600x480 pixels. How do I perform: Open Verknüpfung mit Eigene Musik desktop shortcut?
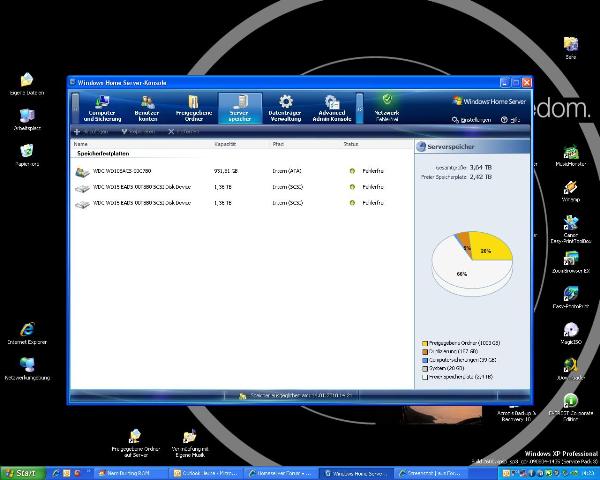190,443
